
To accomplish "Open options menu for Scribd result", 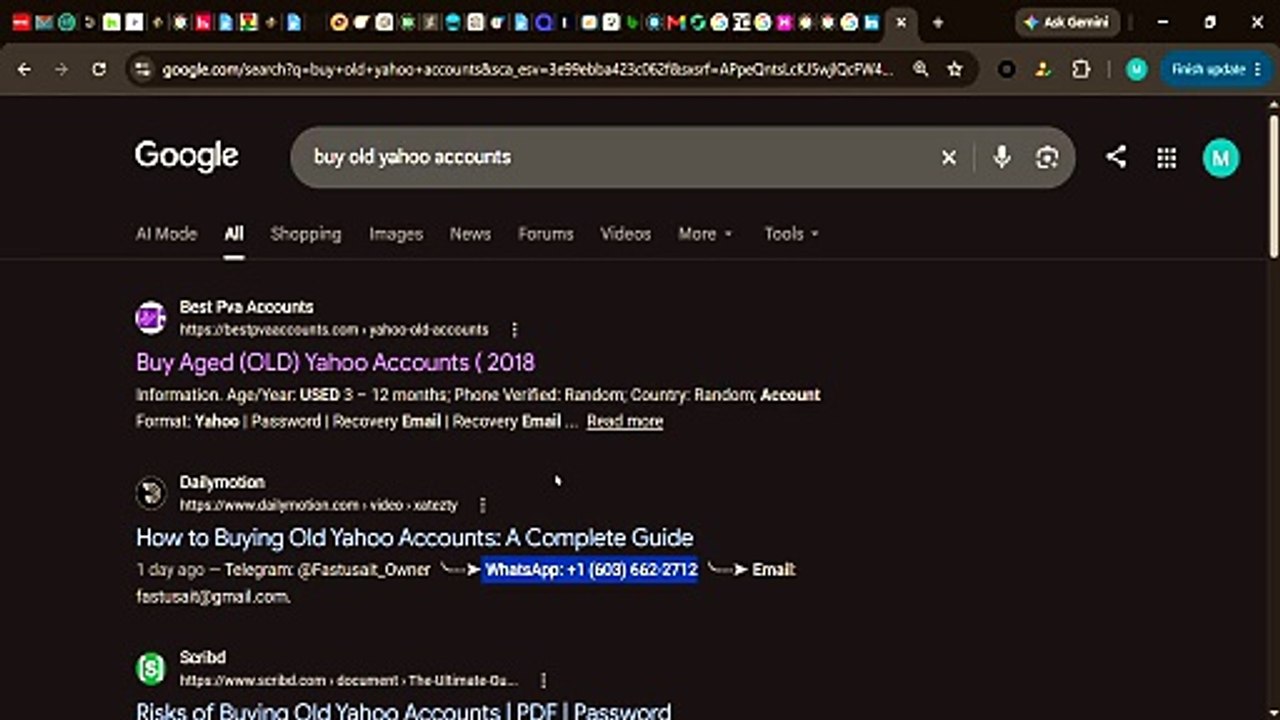I will [x=544, y=680].
